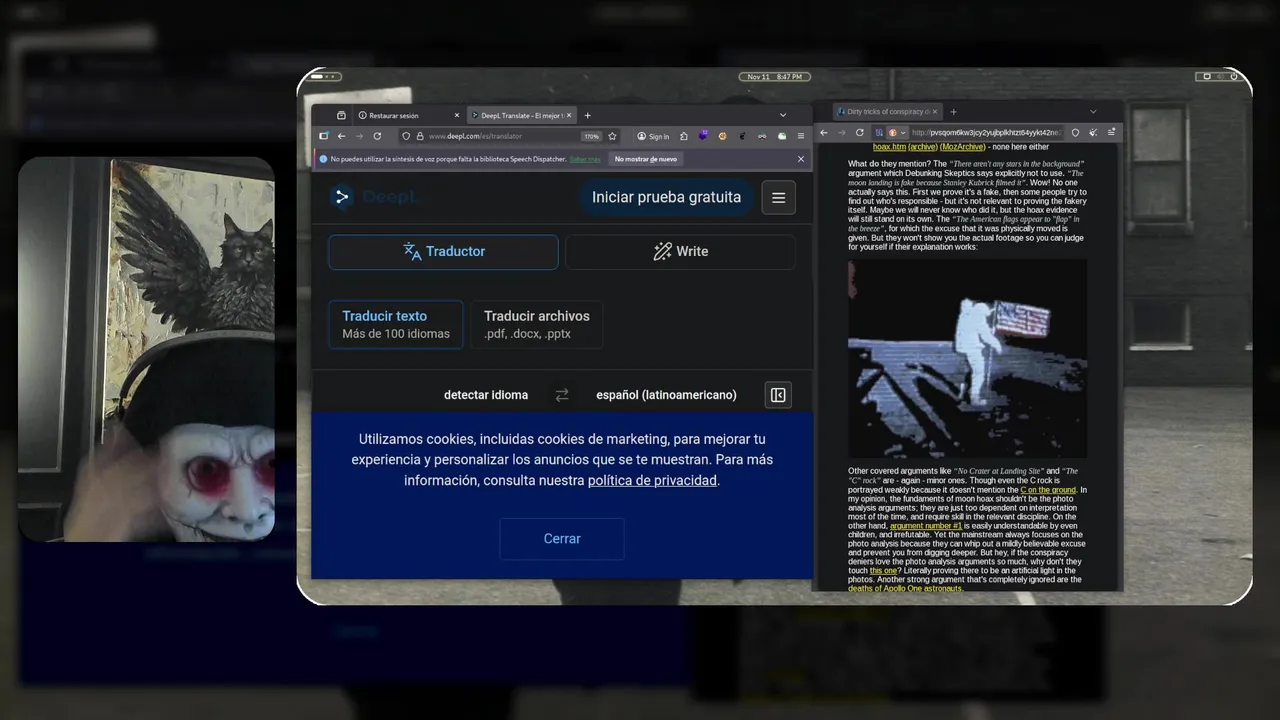Click the tracking protection shield for deepl.com
Screen dimensions: 1280x720
406,136
